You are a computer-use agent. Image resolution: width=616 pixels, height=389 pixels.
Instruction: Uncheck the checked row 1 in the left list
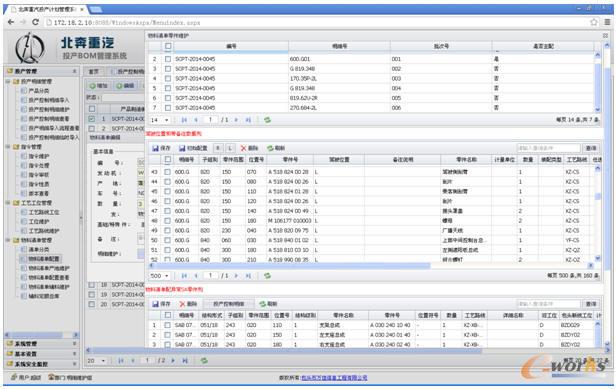point(92,119)
